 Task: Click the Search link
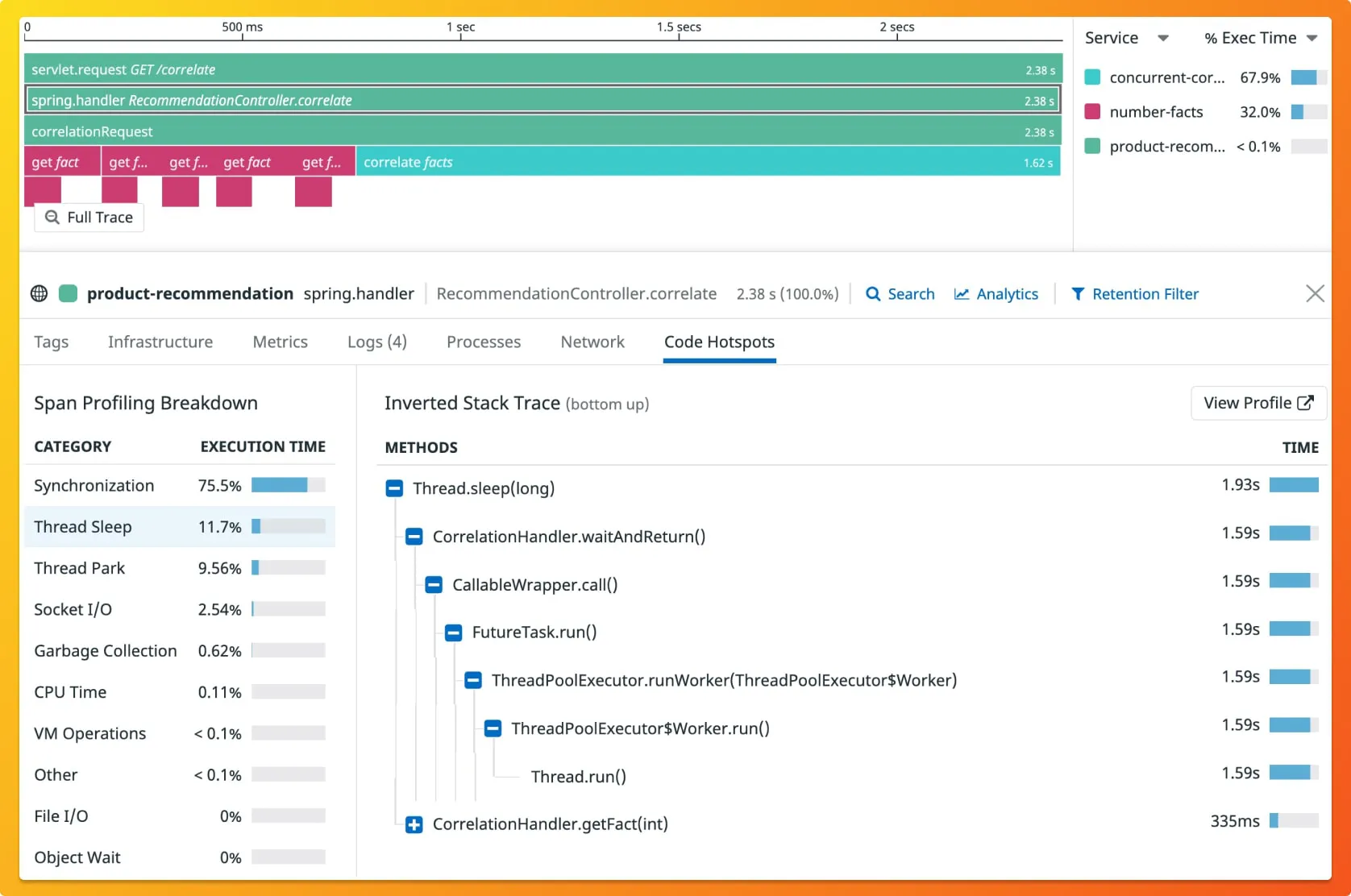[900, 294]
